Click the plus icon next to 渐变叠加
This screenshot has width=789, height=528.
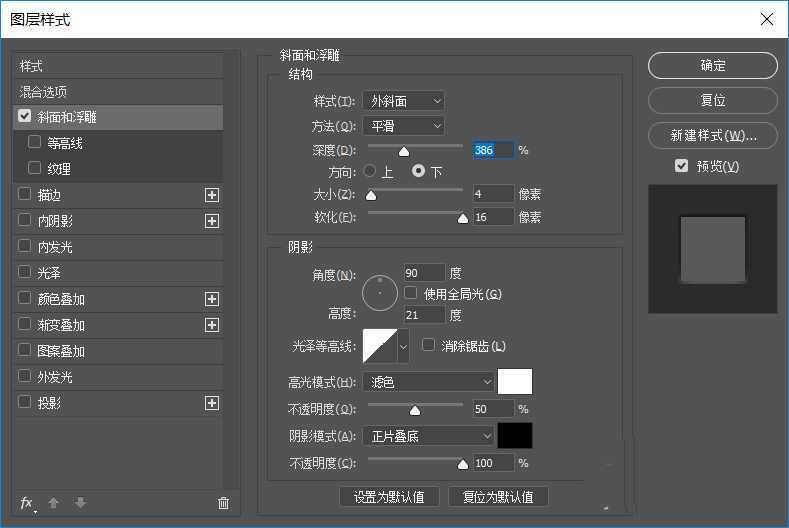pyautogui.click(x=212, y=325)
